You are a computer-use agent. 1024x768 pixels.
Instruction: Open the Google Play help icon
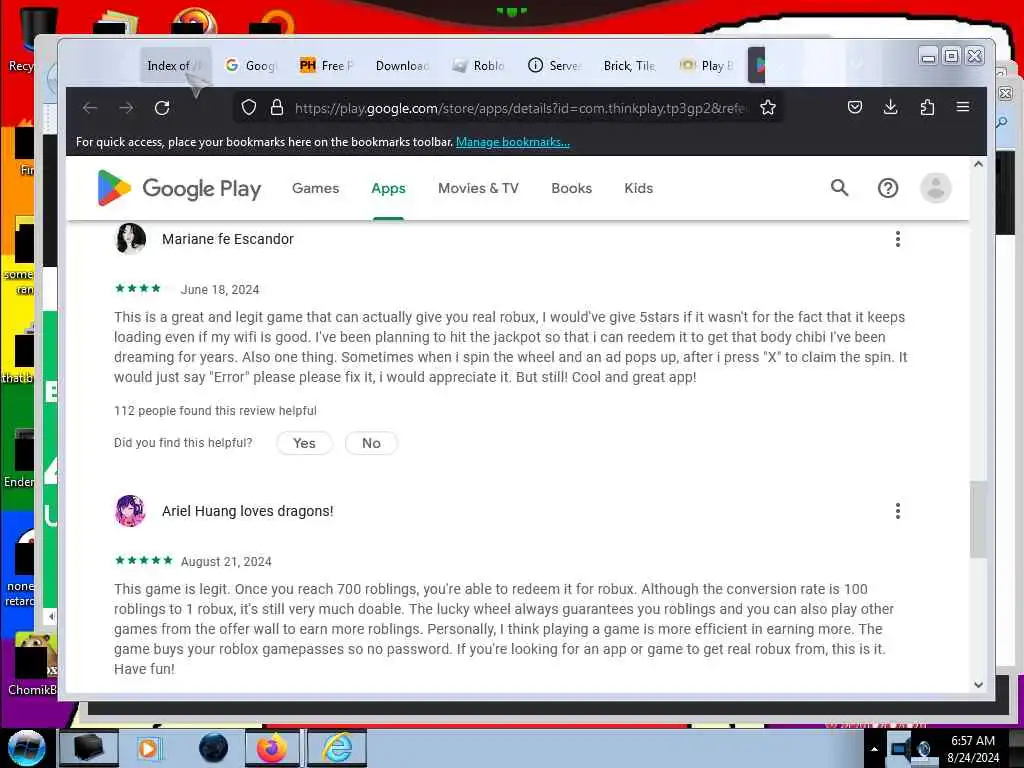coord(888,188)
